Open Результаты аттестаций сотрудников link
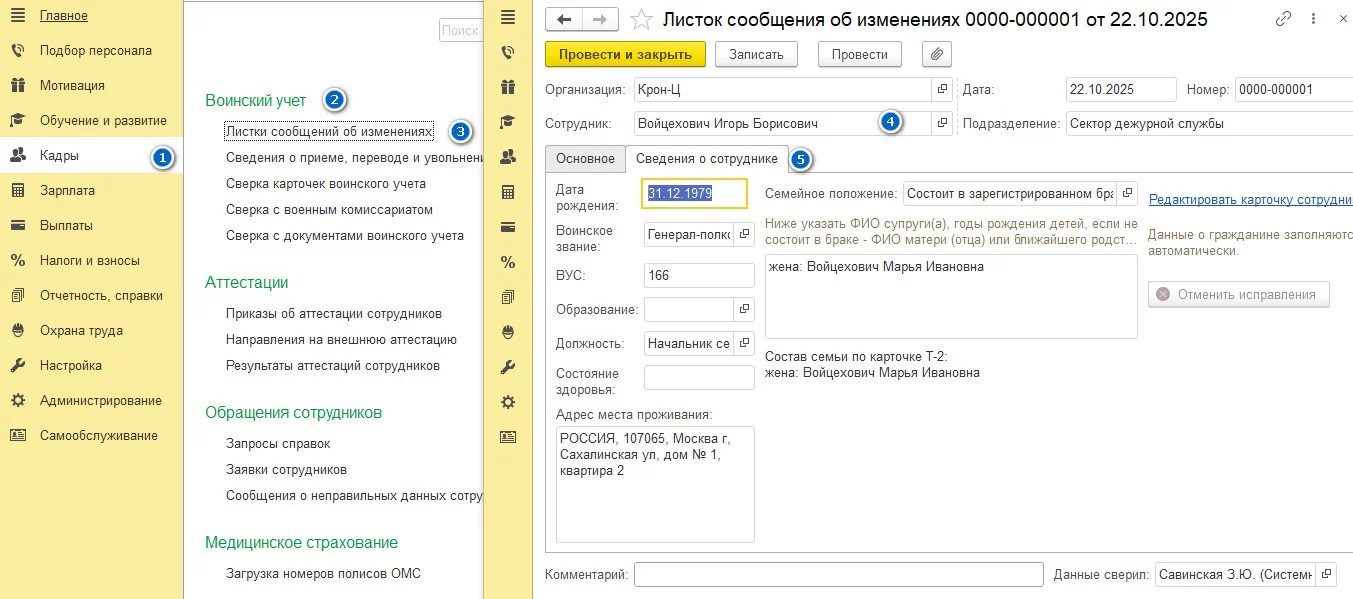Image resolution: width=1353 pixels, height=599 pixels. tap(333, 366)
